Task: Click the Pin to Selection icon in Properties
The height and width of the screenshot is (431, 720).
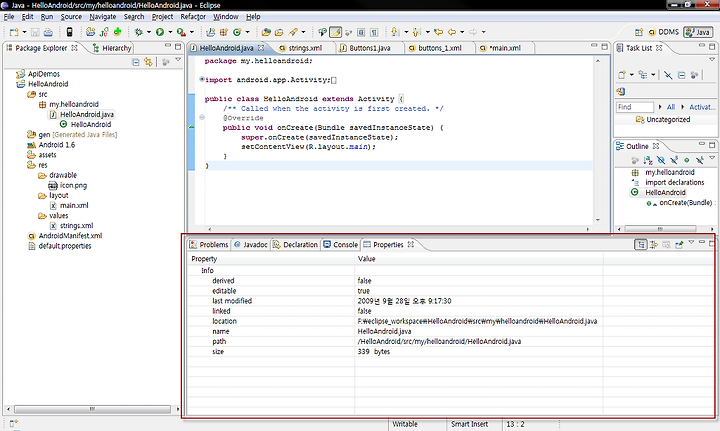Action: click(x=679, y=245)
